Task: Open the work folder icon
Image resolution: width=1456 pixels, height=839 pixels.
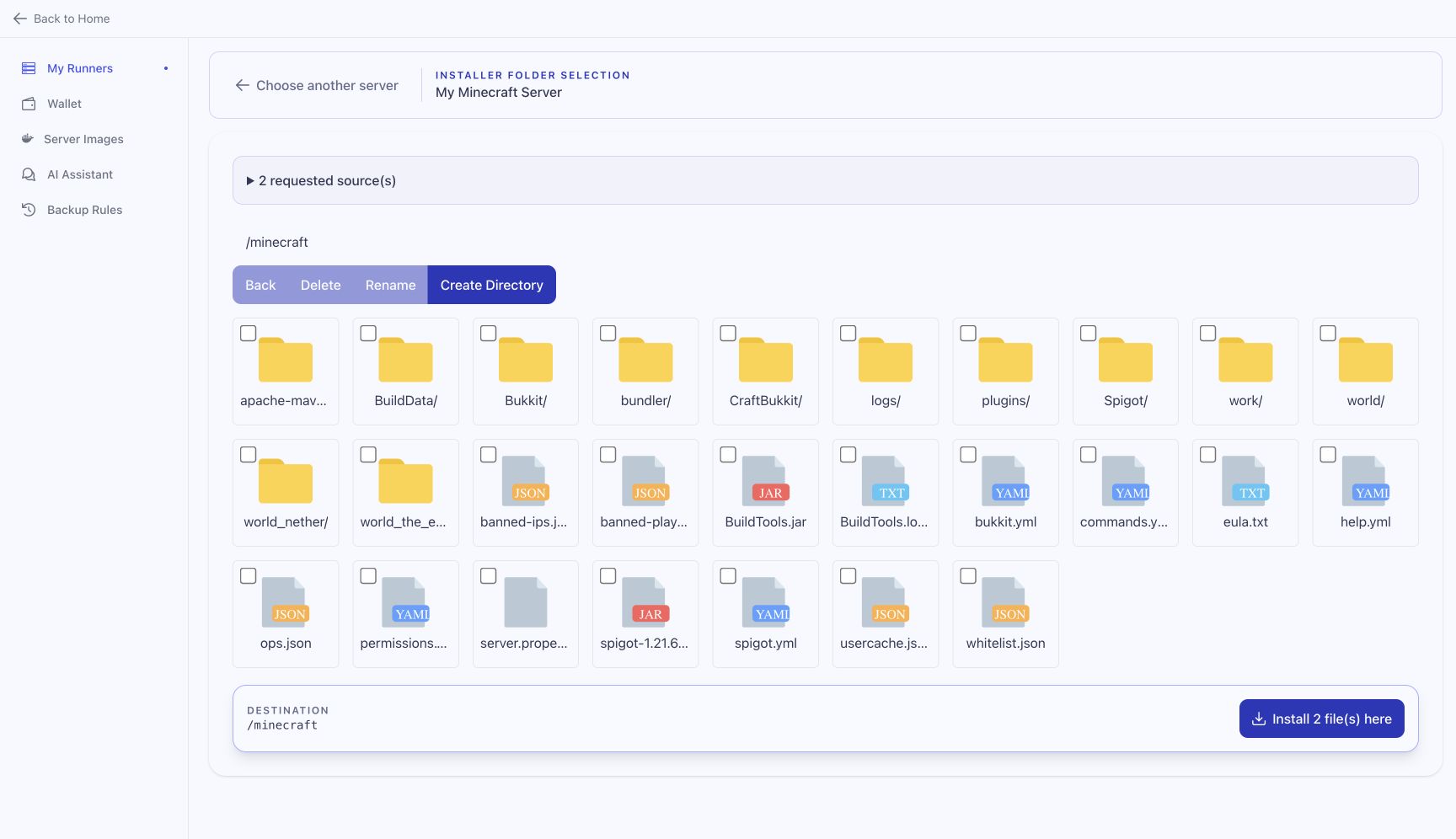Action: (1245, 360)
